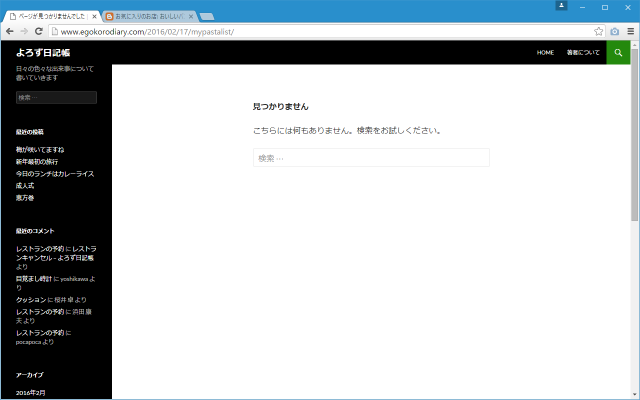Click the camera extension icon in toolbar
The width and height of the screenshot is (640, 400).
(615, 32)
